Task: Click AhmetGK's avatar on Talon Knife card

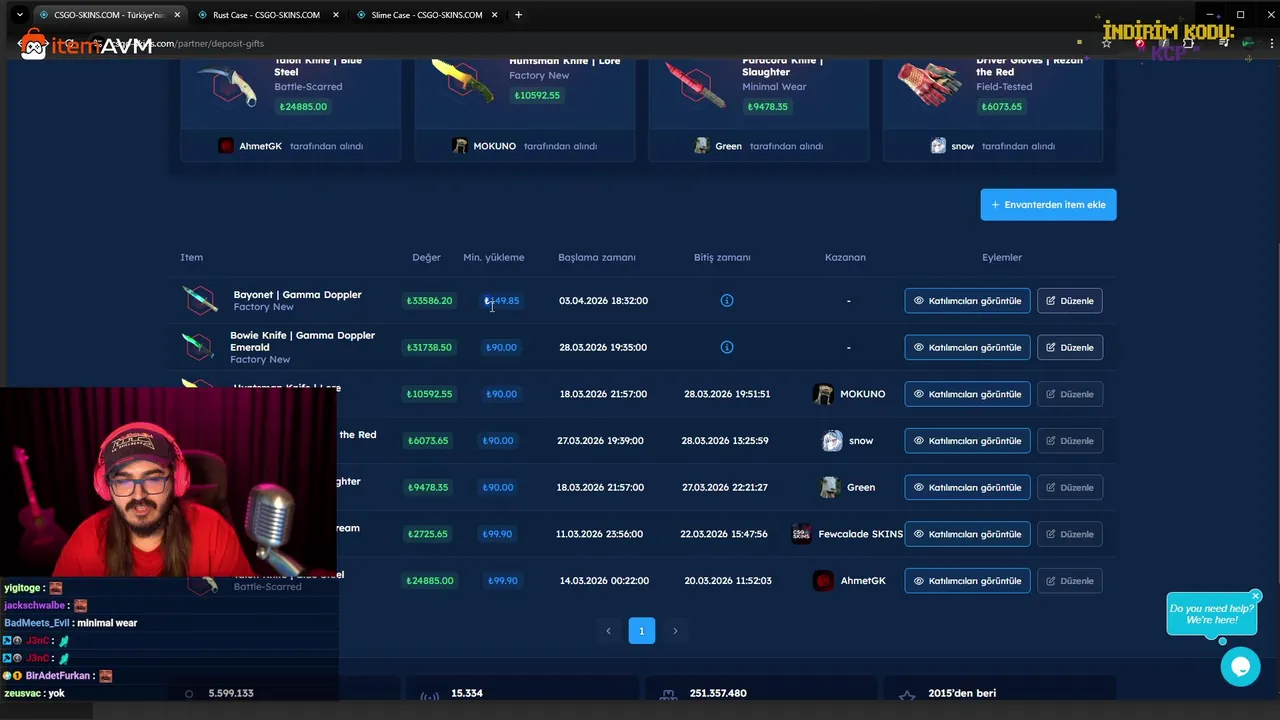Action: [226, 146]
